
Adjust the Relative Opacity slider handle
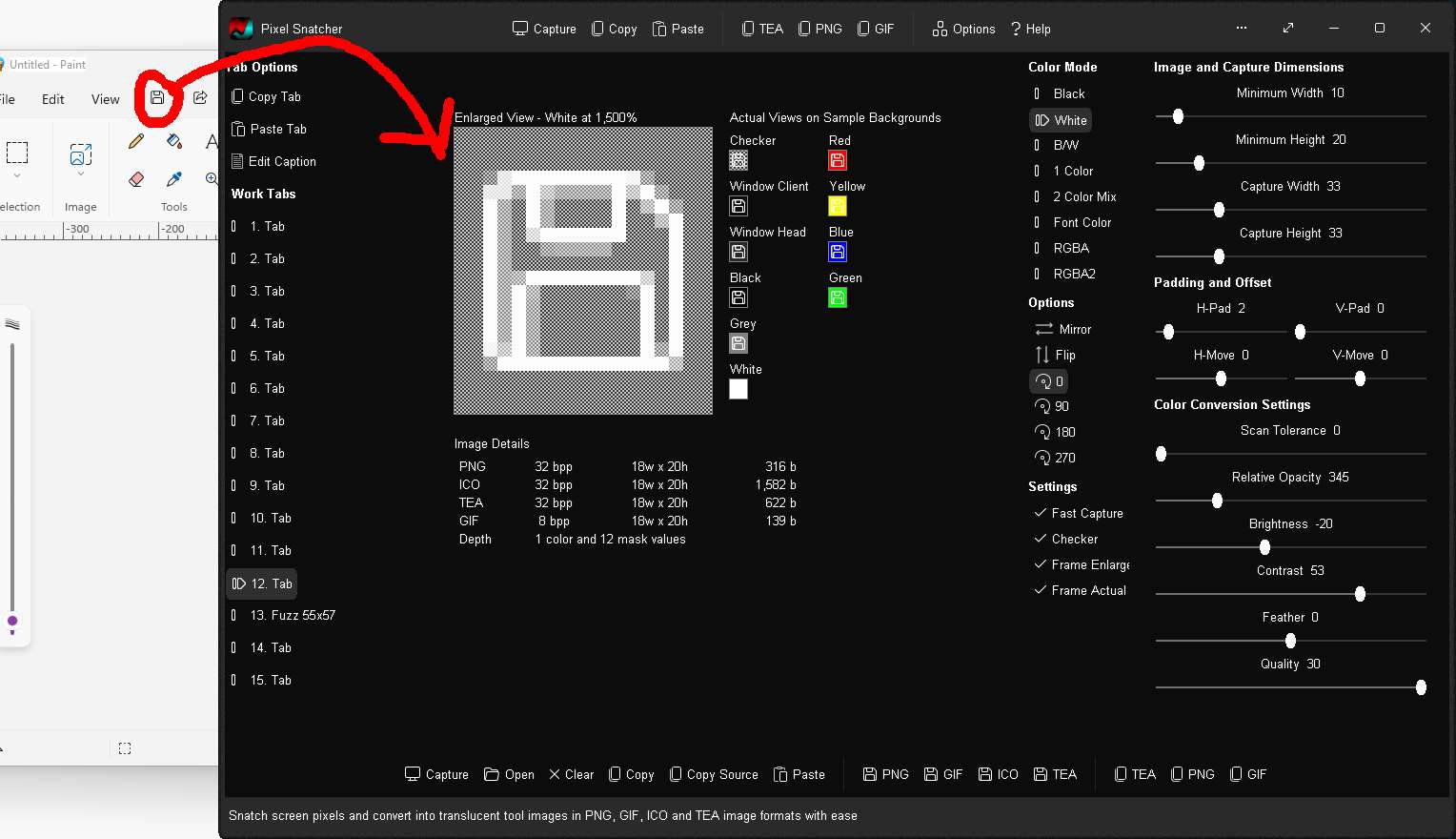tap(1217, 501)
